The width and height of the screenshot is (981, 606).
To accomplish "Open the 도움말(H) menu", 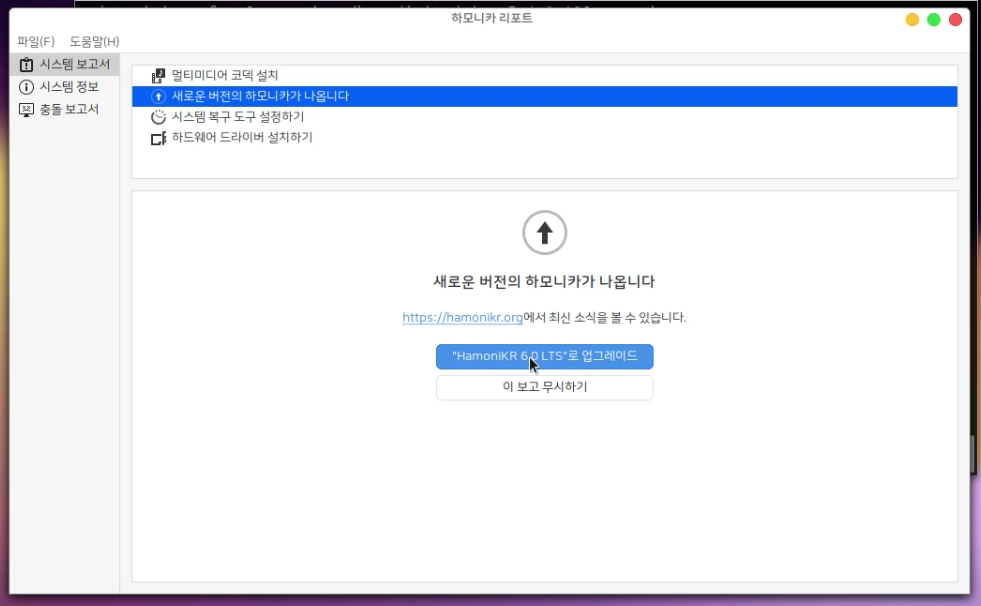I will click(x=94, y=41).
